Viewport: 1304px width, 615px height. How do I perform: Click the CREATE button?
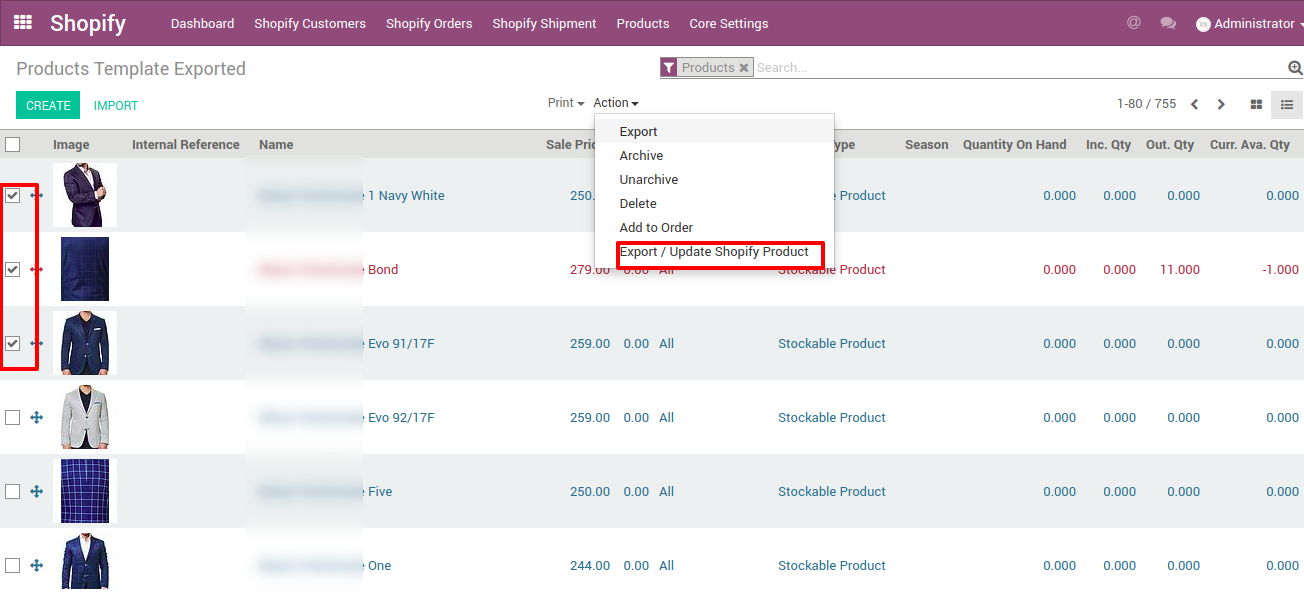[x=48, y=105]
